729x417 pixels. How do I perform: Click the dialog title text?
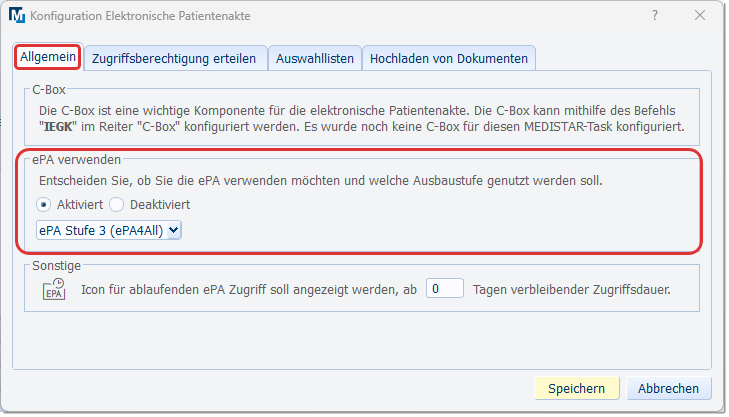pos(141,17)
